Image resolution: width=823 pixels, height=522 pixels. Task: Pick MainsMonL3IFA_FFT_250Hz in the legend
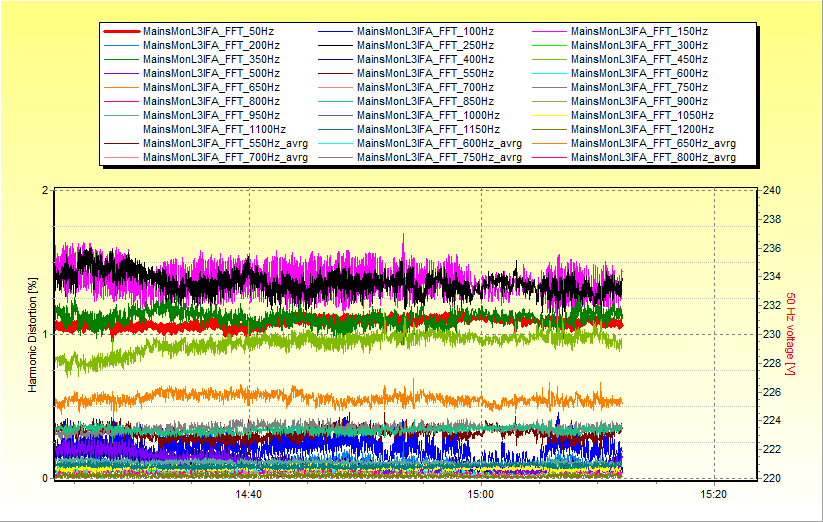[424, 45]
